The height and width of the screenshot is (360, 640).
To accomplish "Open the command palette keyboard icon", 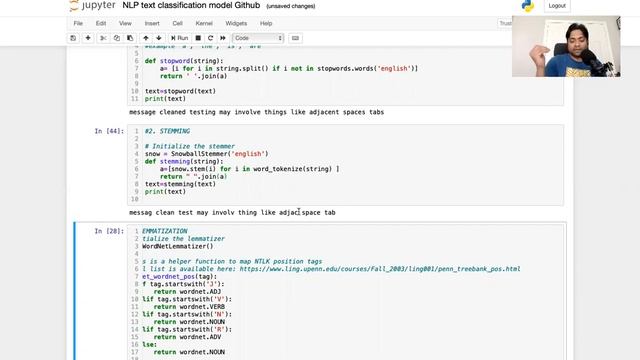I will pos(296,38).
